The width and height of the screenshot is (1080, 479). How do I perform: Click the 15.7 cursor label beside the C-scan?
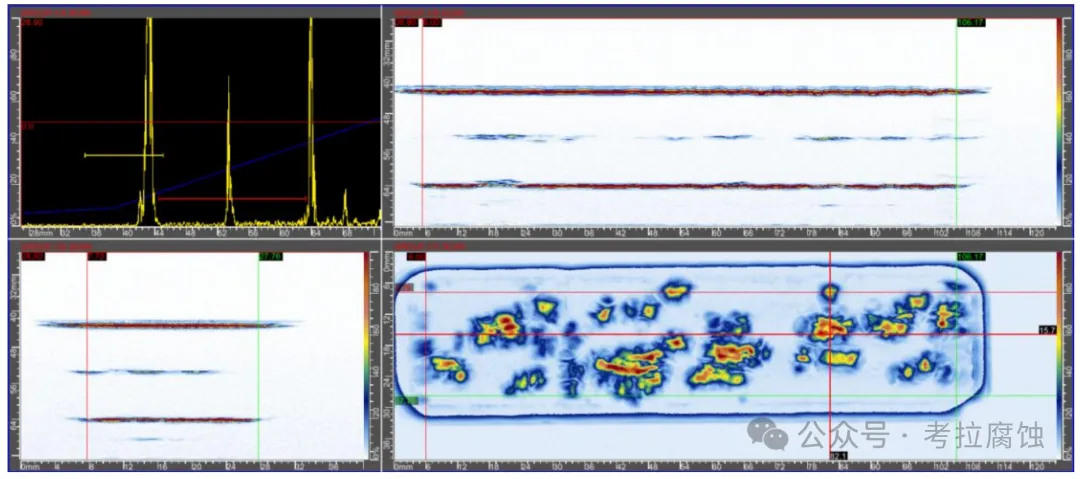click(1048, 329)
